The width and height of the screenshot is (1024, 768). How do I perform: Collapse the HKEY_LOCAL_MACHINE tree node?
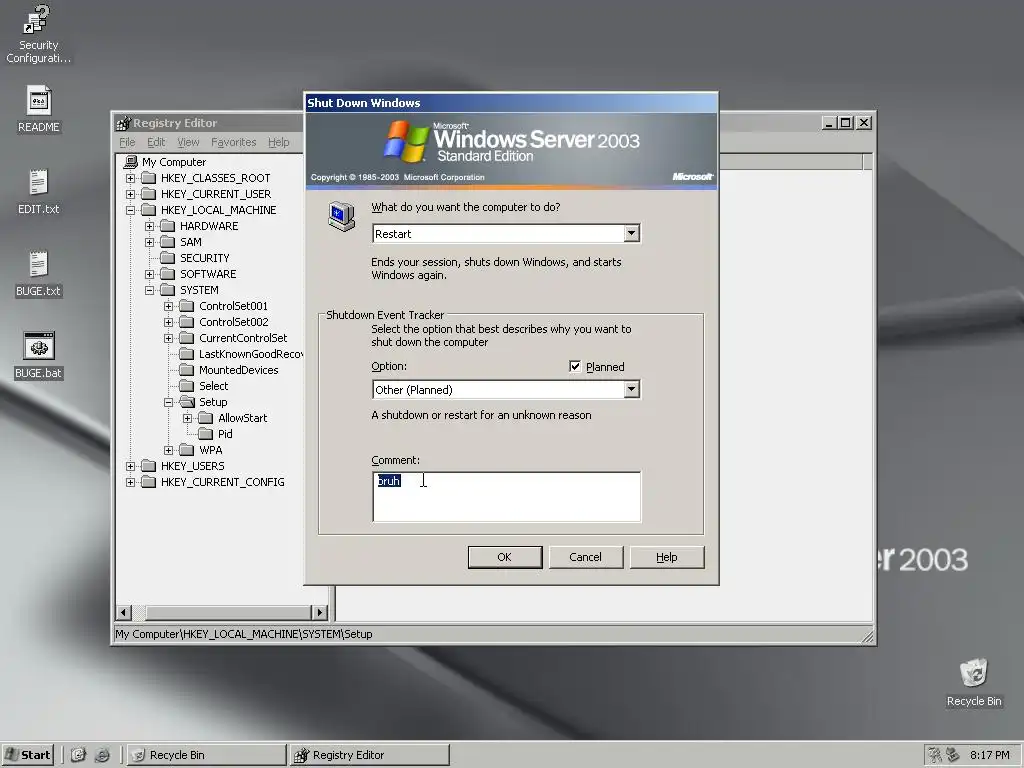130,210
